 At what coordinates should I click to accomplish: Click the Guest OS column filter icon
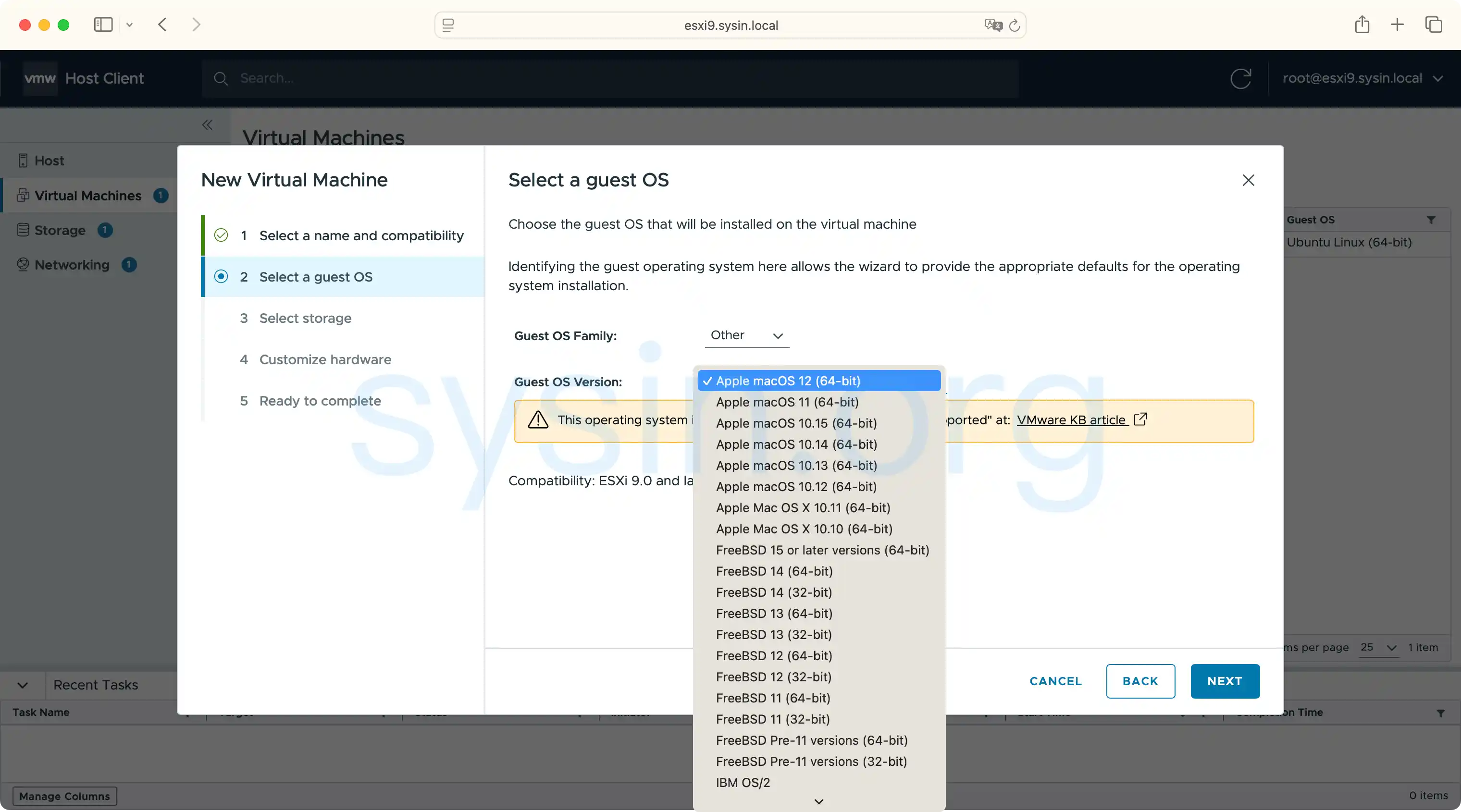click(1431, 220)
